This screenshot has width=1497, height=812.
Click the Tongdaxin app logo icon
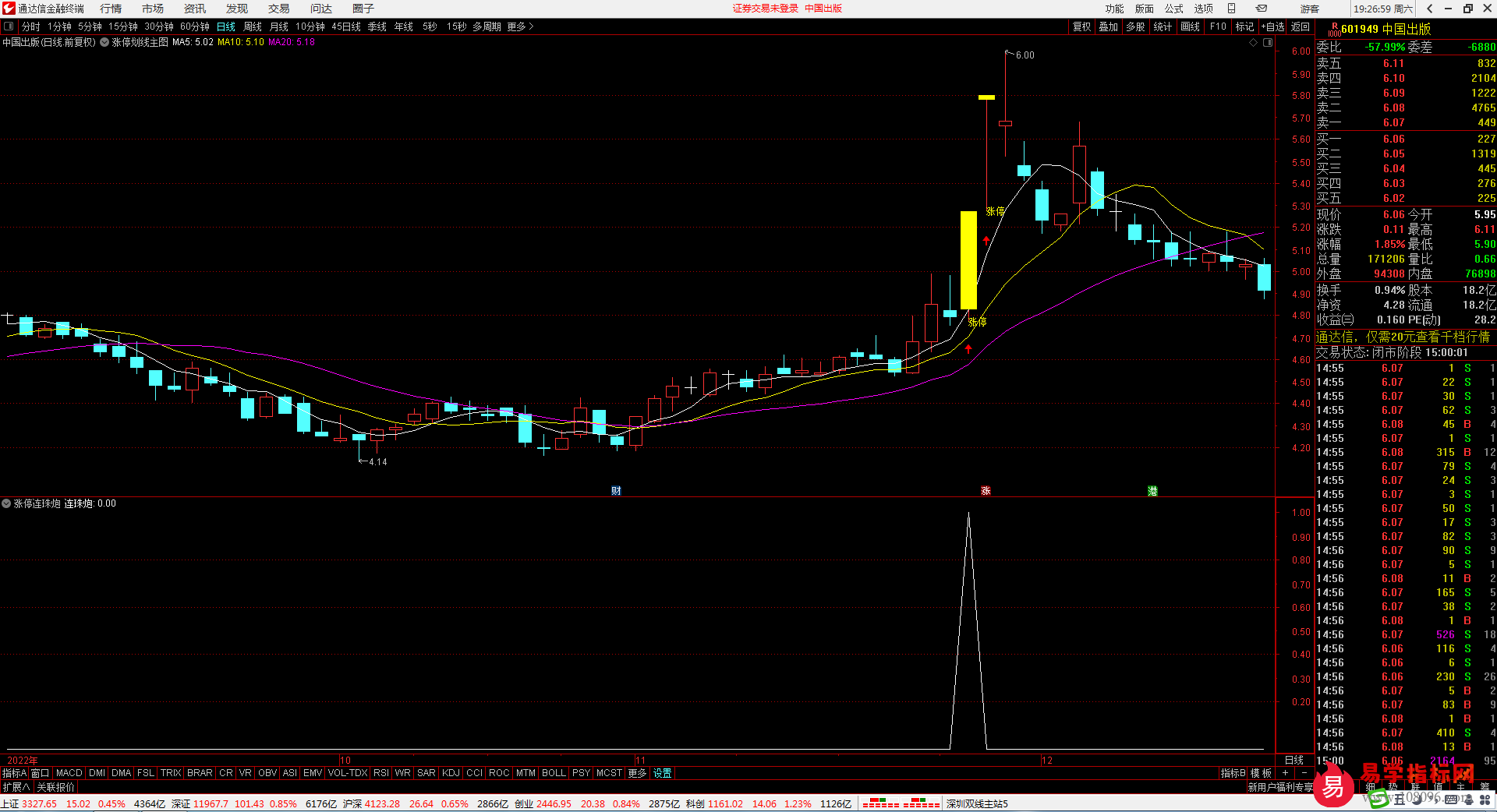9,9
